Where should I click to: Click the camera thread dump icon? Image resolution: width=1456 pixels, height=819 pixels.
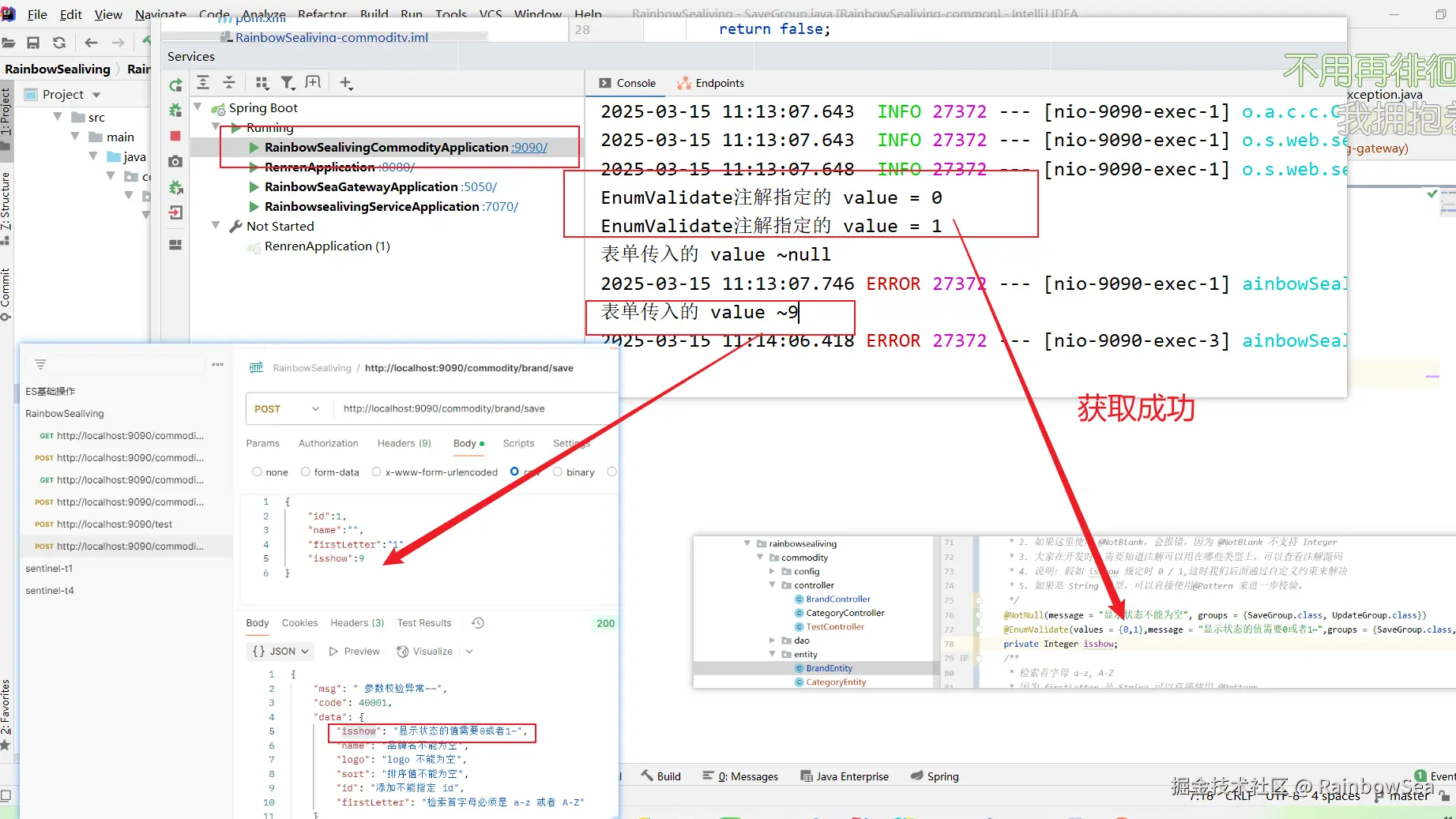(175, 161)
